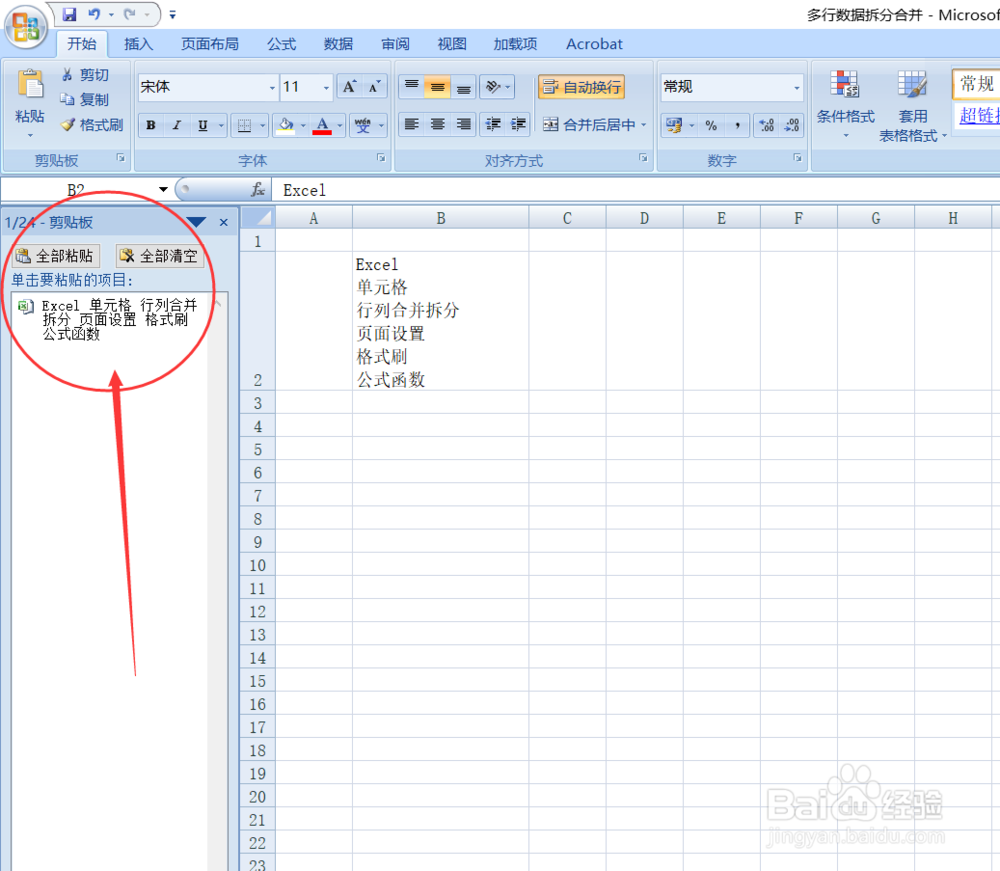Undo the last action

(x=94, y=14)
